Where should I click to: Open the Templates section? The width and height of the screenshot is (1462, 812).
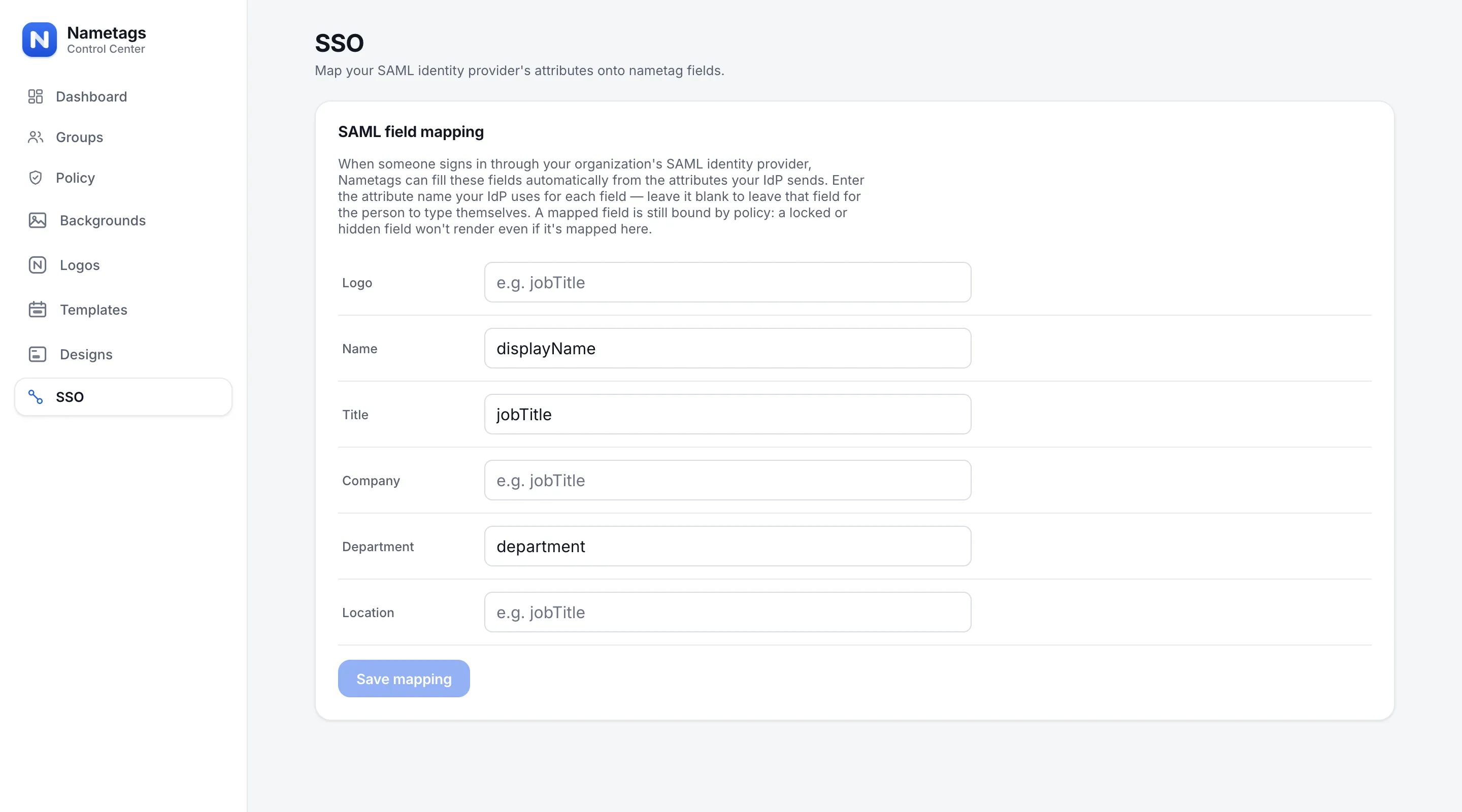pos(123,309)
